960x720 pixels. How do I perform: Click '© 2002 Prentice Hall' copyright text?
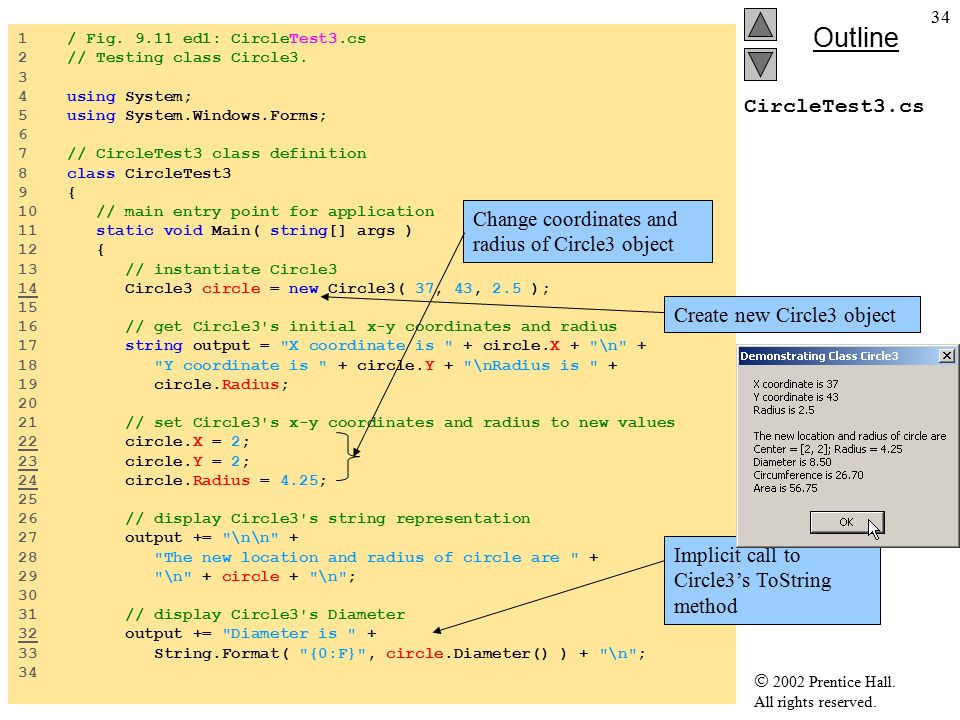pos(825,681)
